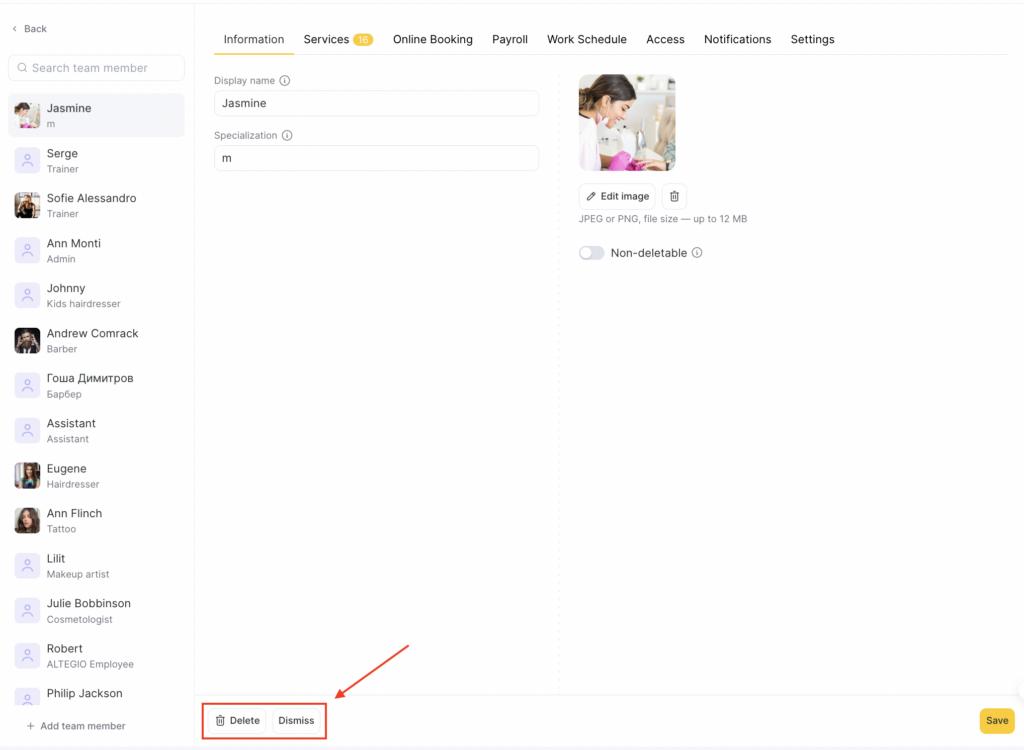Switch to Work Schedule tab
The image size is (1024, 750).
pyautogui.click(x=586, y=39)
